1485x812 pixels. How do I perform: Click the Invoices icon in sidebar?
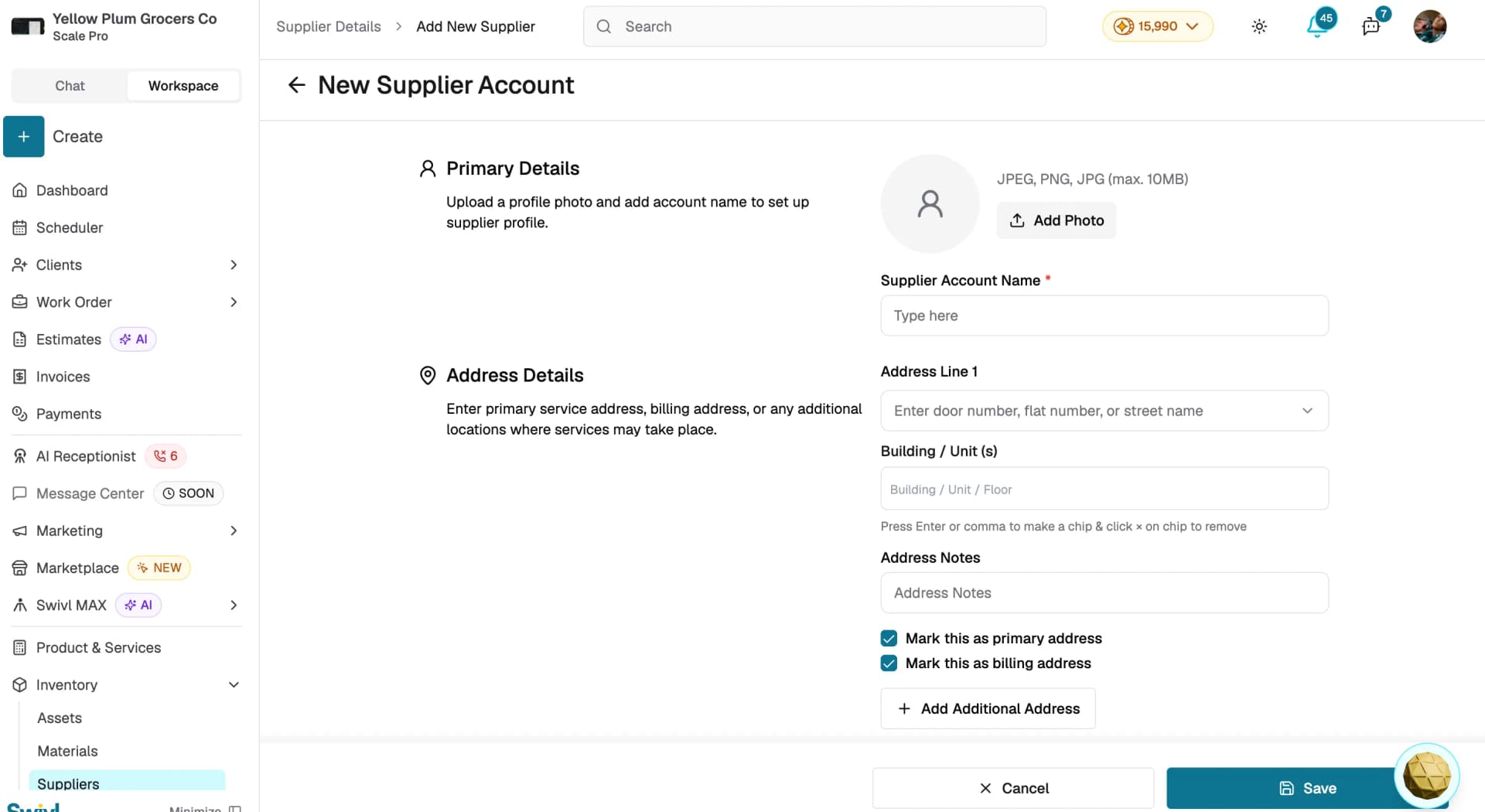20,377
